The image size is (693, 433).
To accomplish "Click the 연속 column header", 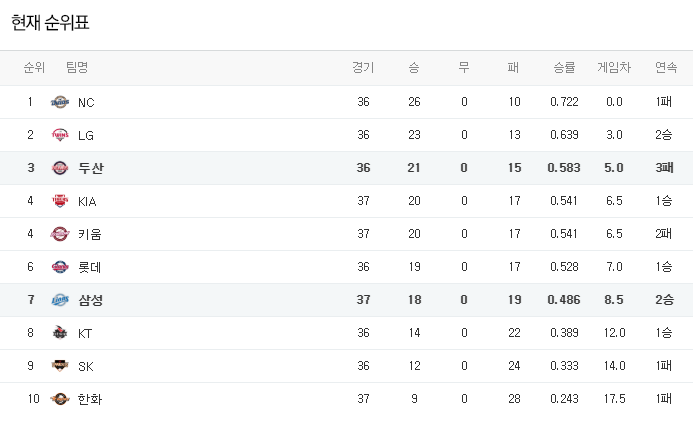I will coord(665,68).
